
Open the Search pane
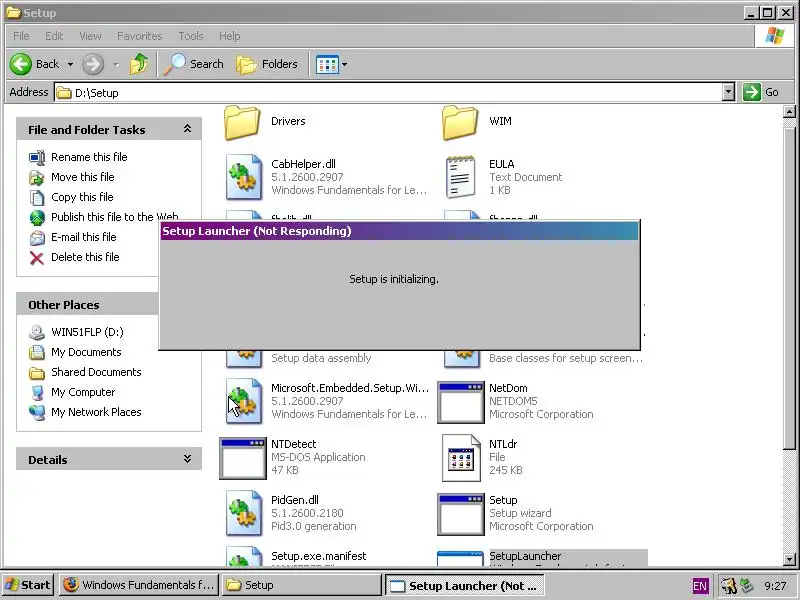pos(193,64)
